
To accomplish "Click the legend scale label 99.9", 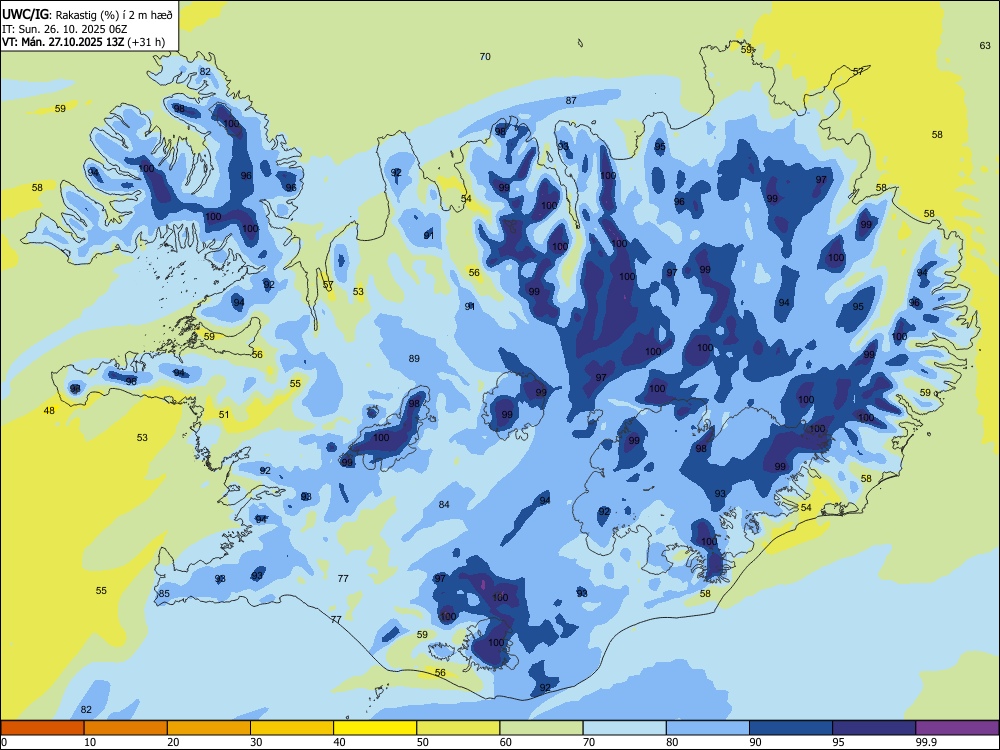I will 926,742.
